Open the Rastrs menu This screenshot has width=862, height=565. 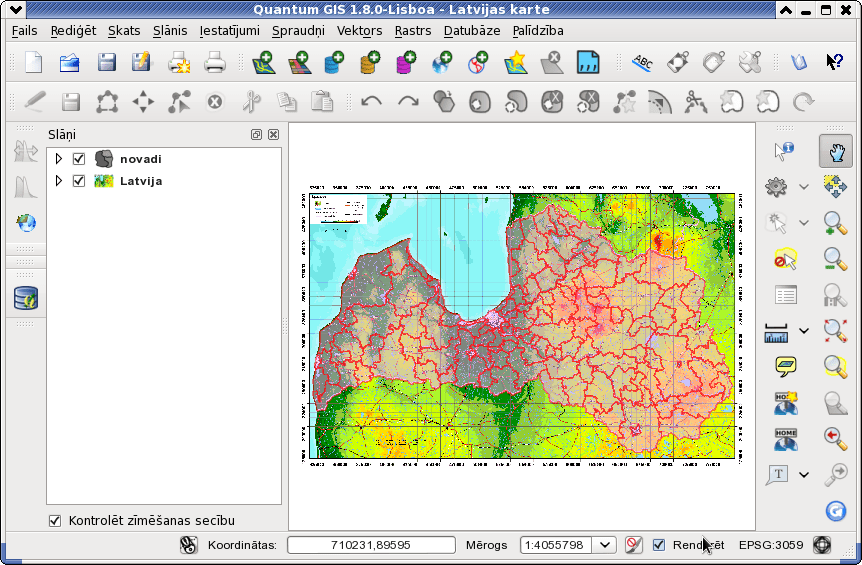point(413,31)
